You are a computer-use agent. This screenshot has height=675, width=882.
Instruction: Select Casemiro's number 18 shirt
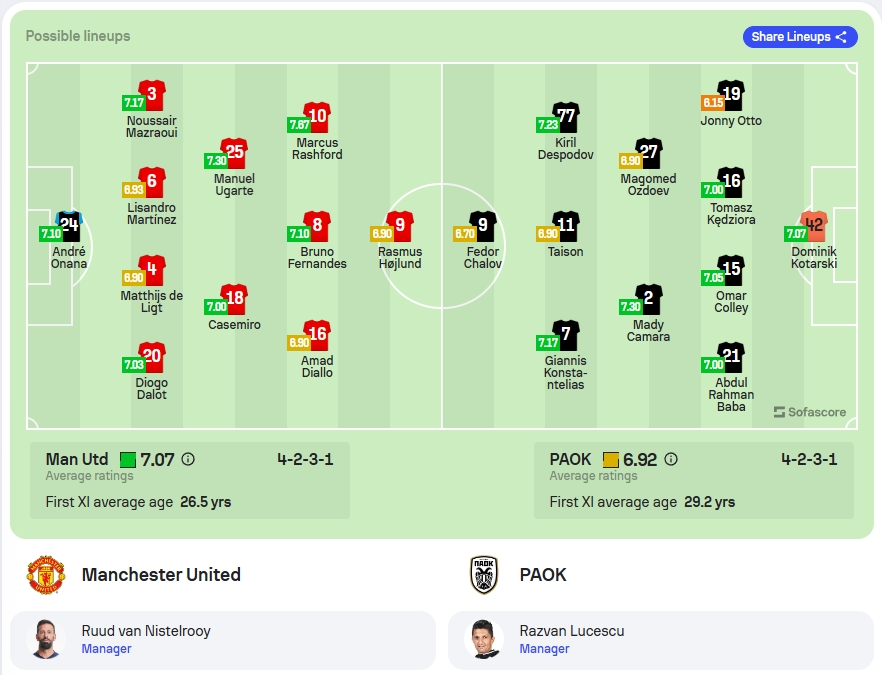pos(235,299)
